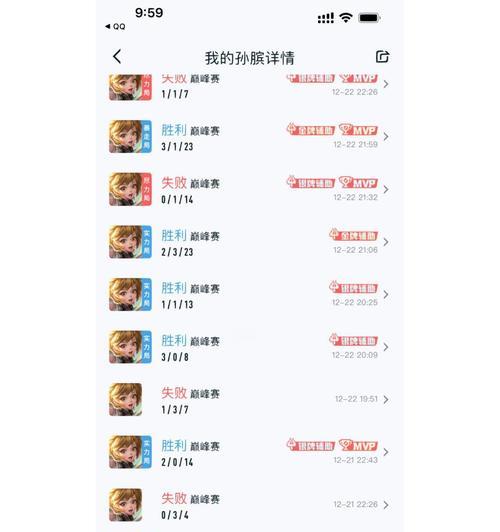Open the 0/3/4 defeat match row
Screen dimensions: 500x532
coord(249,505)
